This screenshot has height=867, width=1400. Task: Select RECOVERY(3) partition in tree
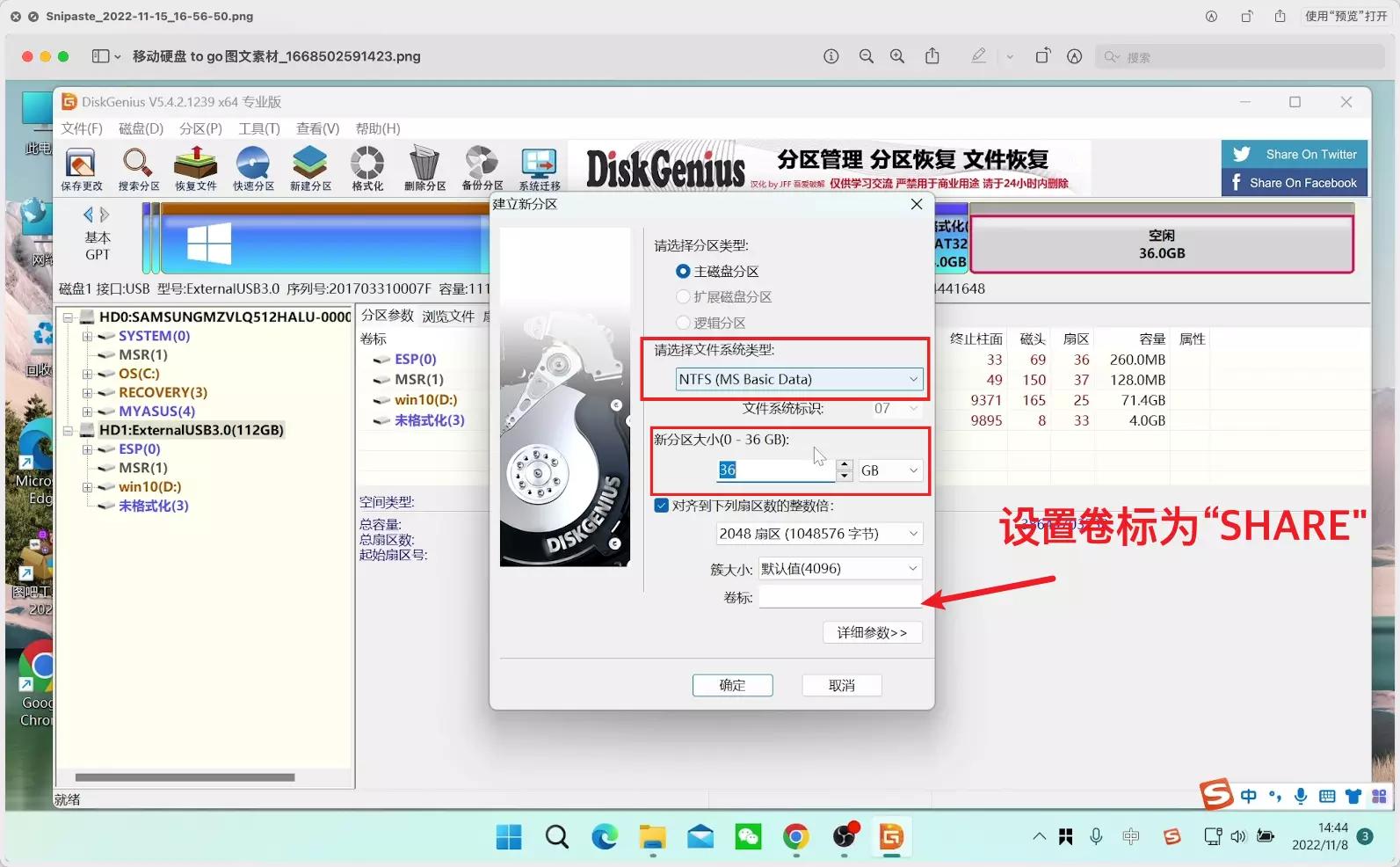pos(163,392)
